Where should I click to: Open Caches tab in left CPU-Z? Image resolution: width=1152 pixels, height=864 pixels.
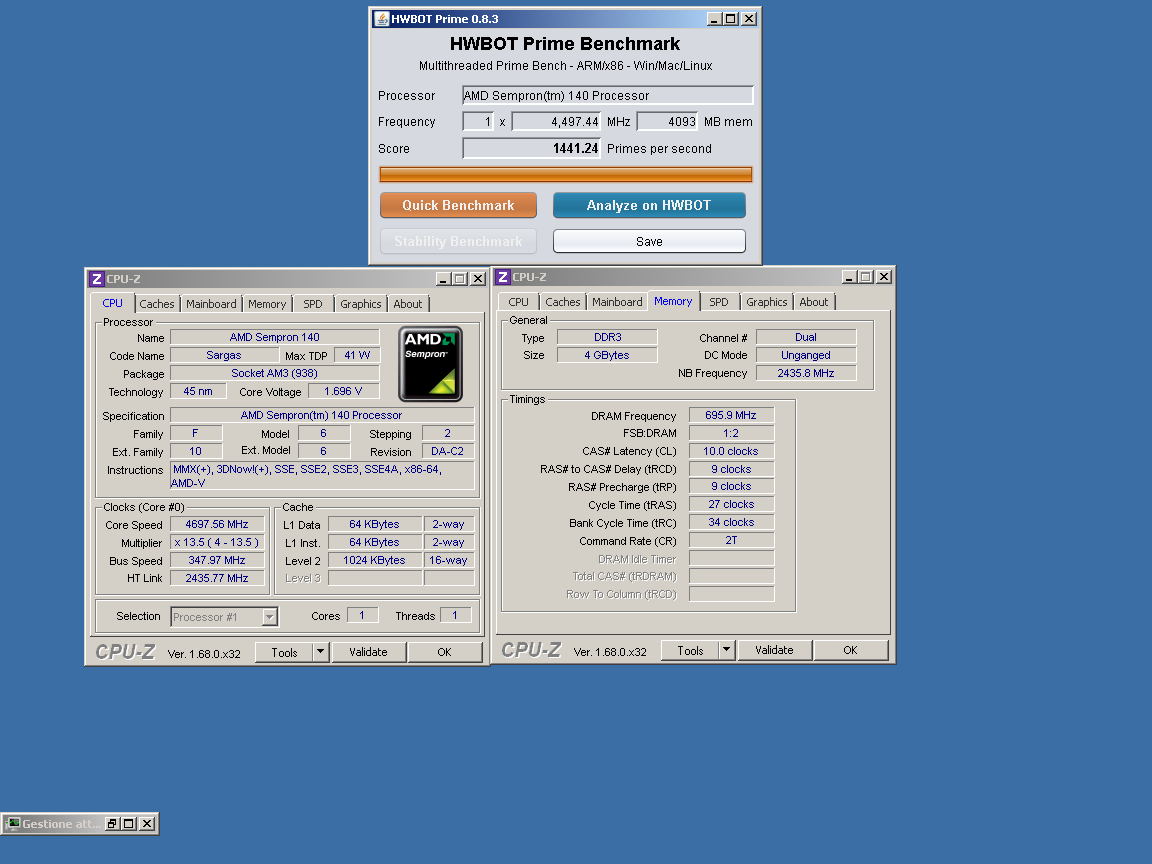(156, 304)
